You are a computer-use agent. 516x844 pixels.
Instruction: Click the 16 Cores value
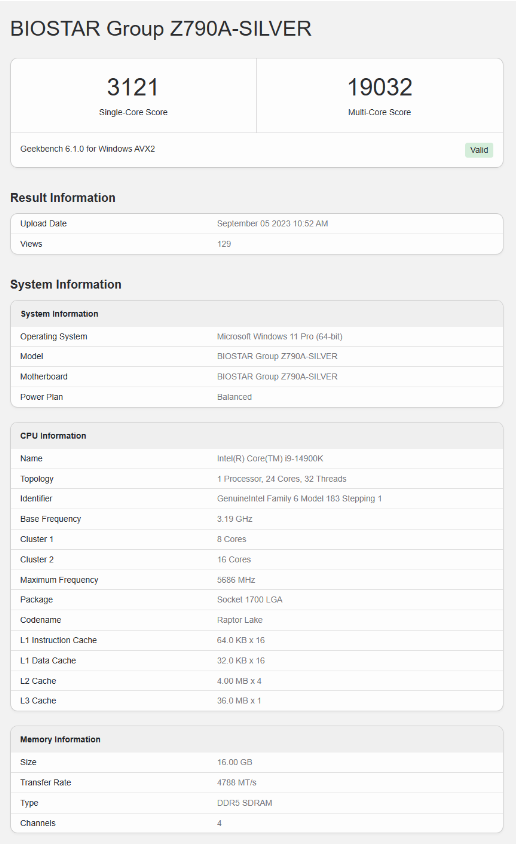pyautogui.click(x=234, y=560)
